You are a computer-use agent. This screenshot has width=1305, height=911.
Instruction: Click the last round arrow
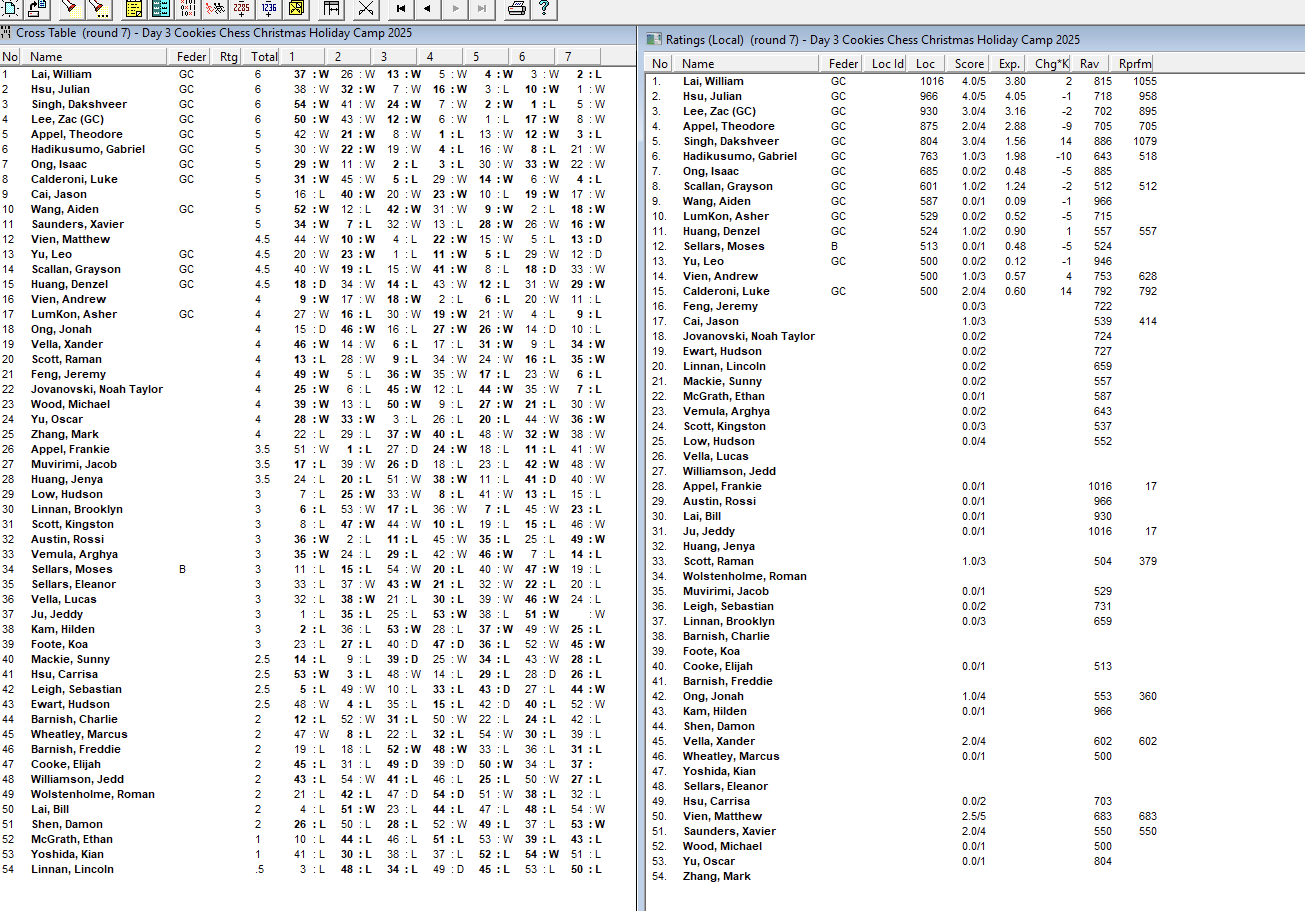coord(482,9)
